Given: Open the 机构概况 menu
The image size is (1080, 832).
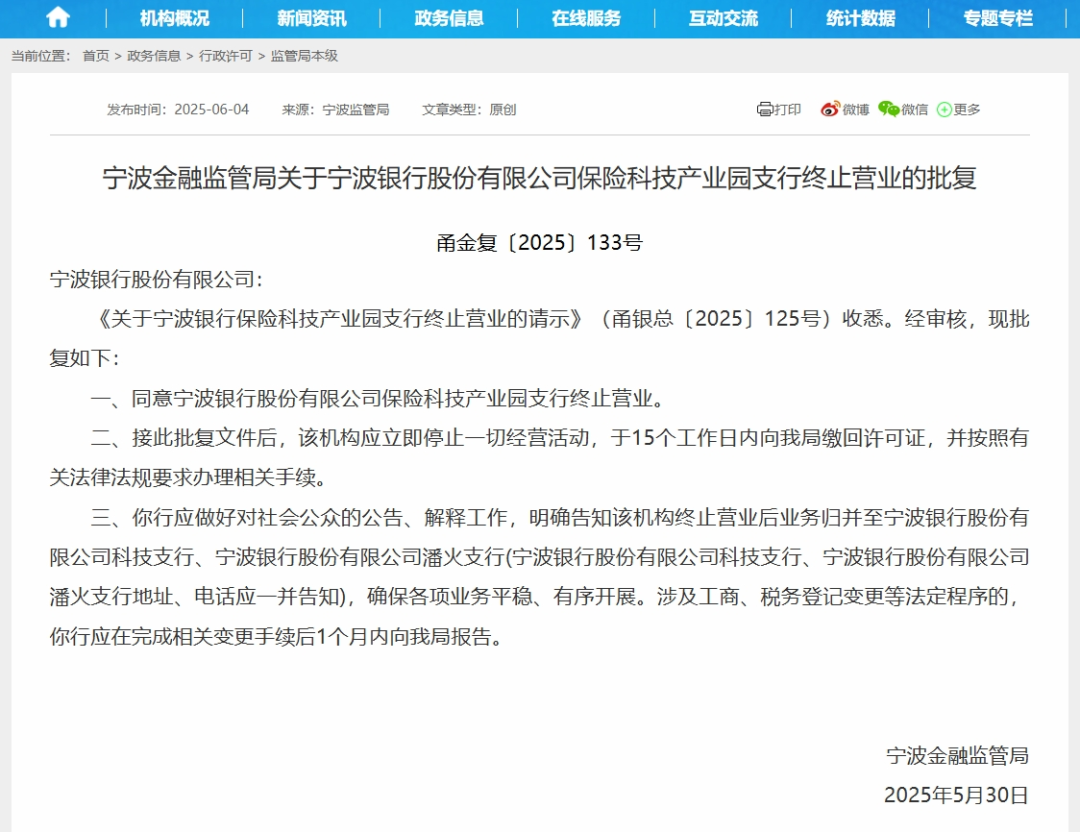Looking at the screenshot, I should 174,19.
